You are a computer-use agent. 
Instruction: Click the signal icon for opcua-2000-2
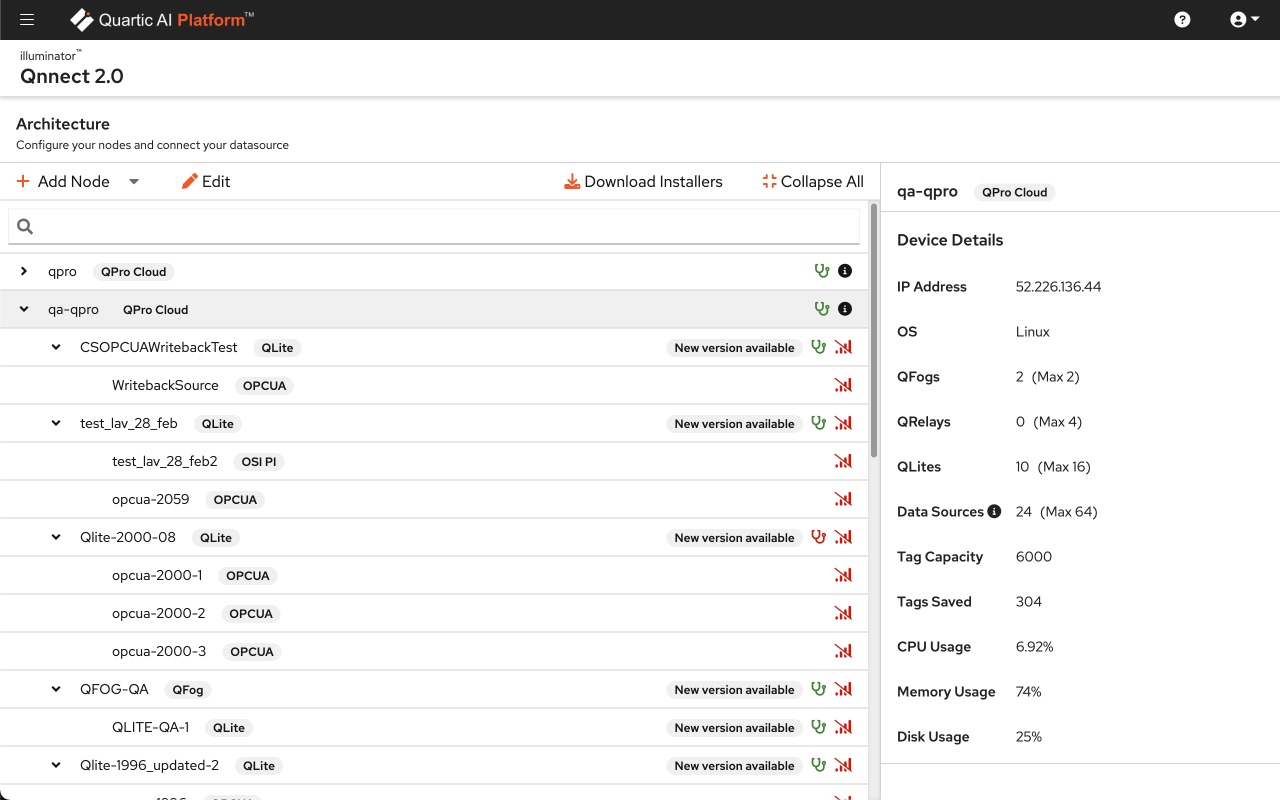(x=843, y=613)
